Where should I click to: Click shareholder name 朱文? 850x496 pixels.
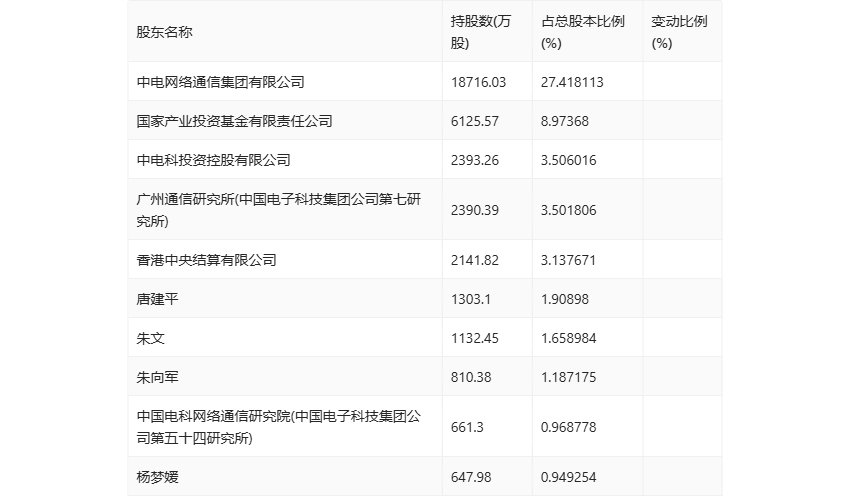pos(150,338)
